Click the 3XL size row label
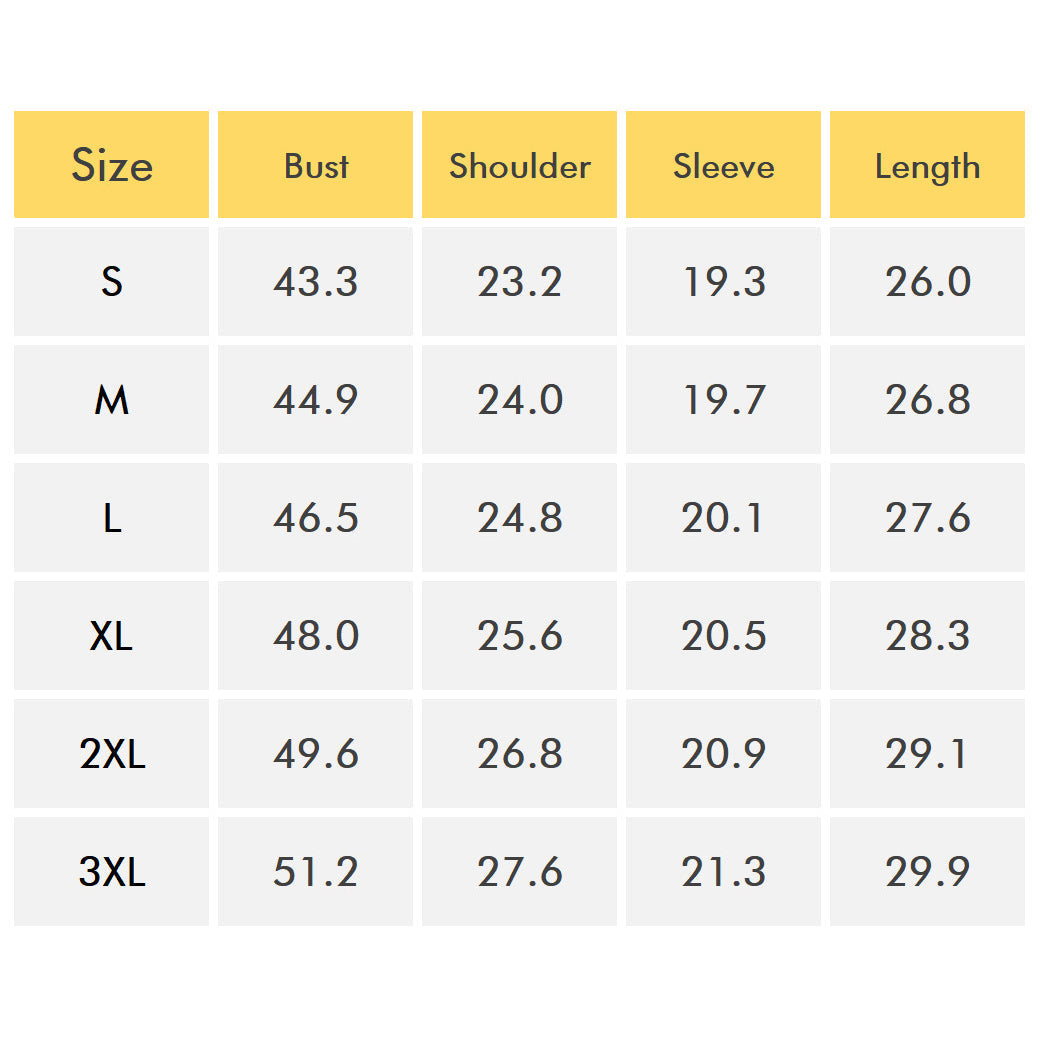The height and width of the screenshot is (1039, 1039). tap(111, 871)
